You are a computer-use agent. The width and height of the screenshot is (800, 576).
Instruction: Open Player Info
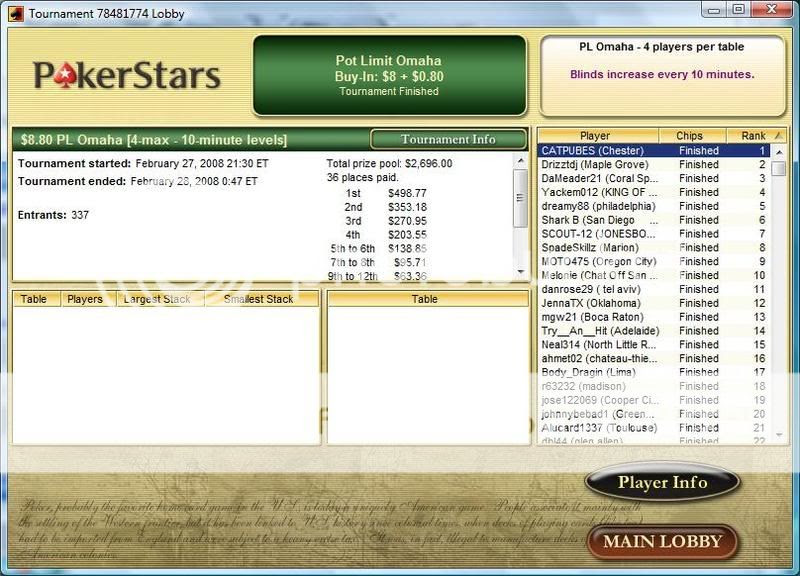pyautogui.click(x=662, y=482)
